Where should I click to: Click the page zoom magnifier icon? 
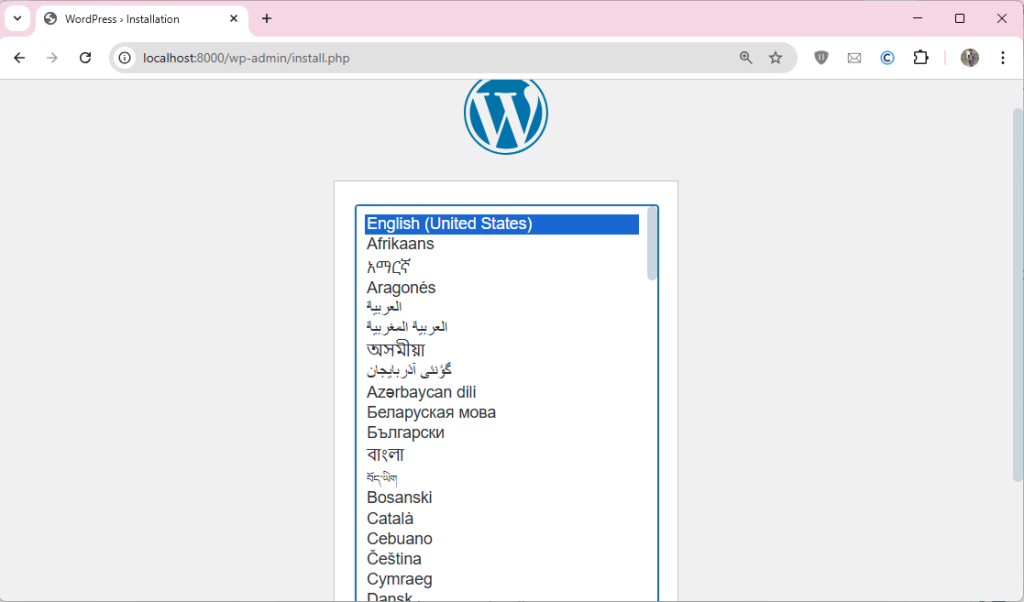(x=745, y=58)
